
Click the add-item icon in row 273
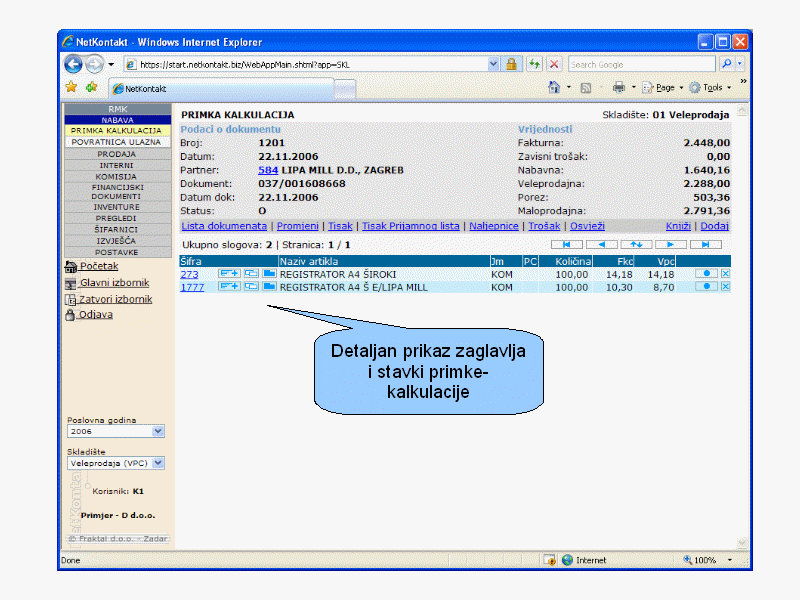229,273
